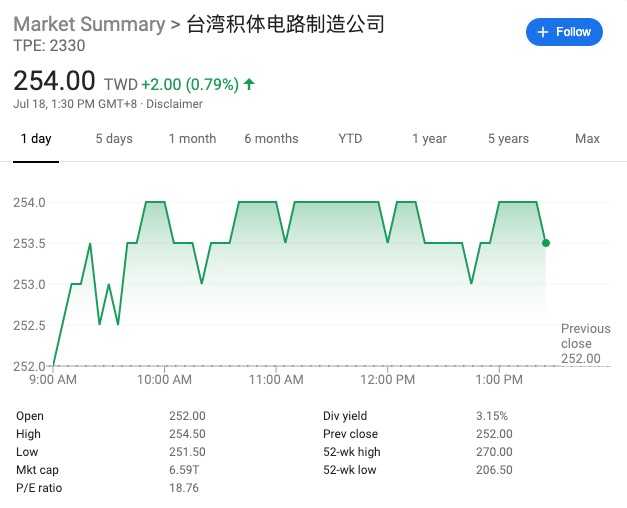Click the Jul 18, 1:30 PM timestamp

(75, 104)
